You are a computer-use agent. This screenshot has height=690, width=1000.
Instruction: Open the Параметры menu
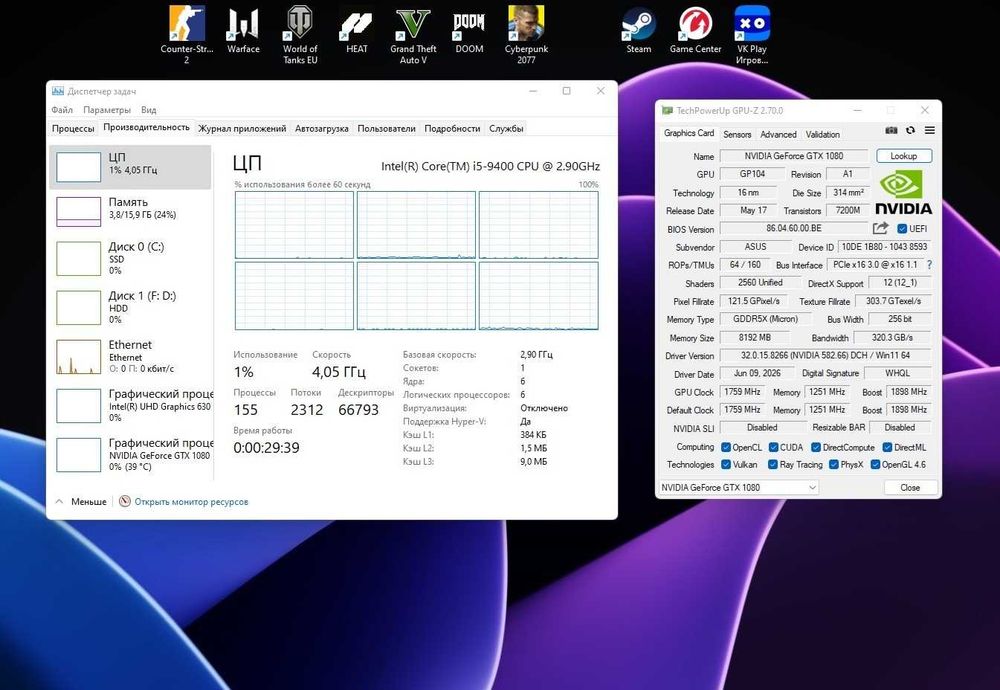(107, 110)
